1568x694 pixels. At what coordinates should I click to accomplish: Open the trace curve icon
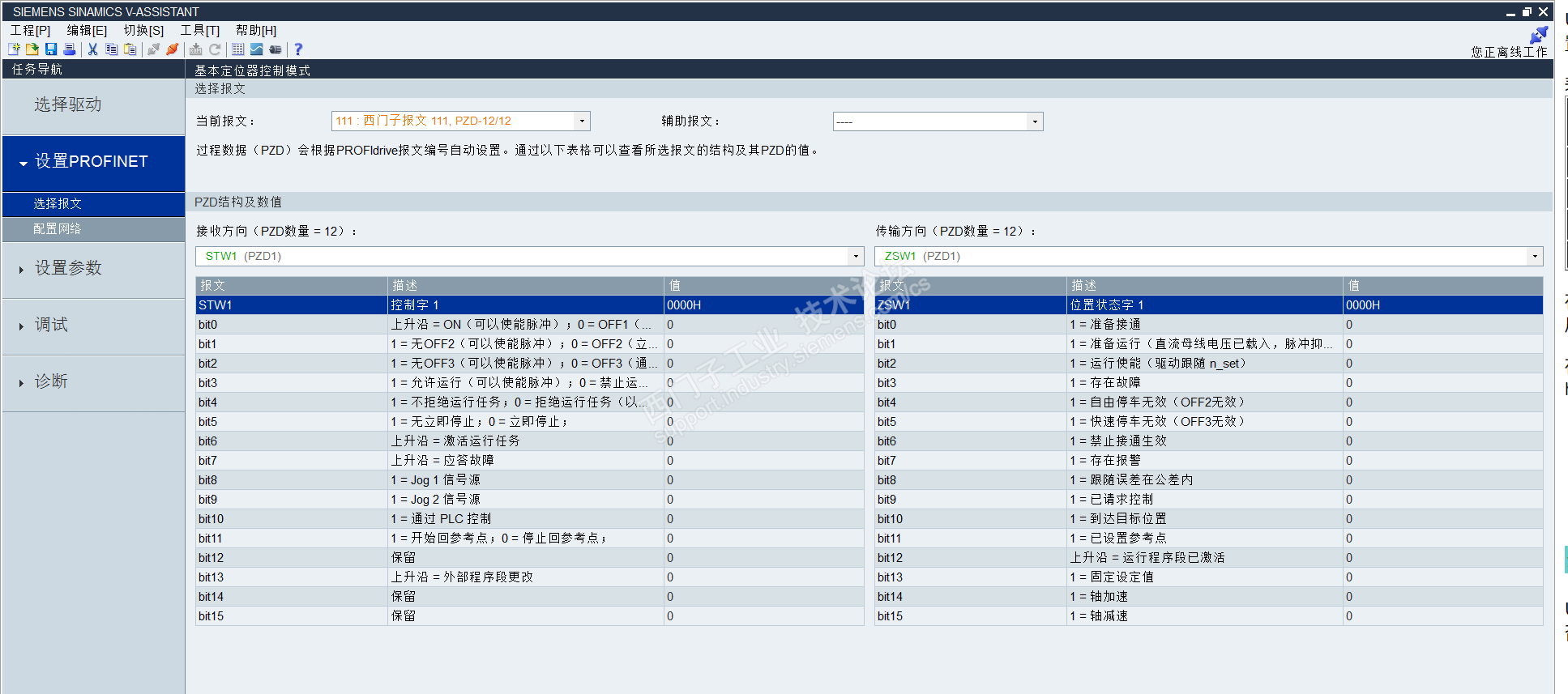coord(256,49)
